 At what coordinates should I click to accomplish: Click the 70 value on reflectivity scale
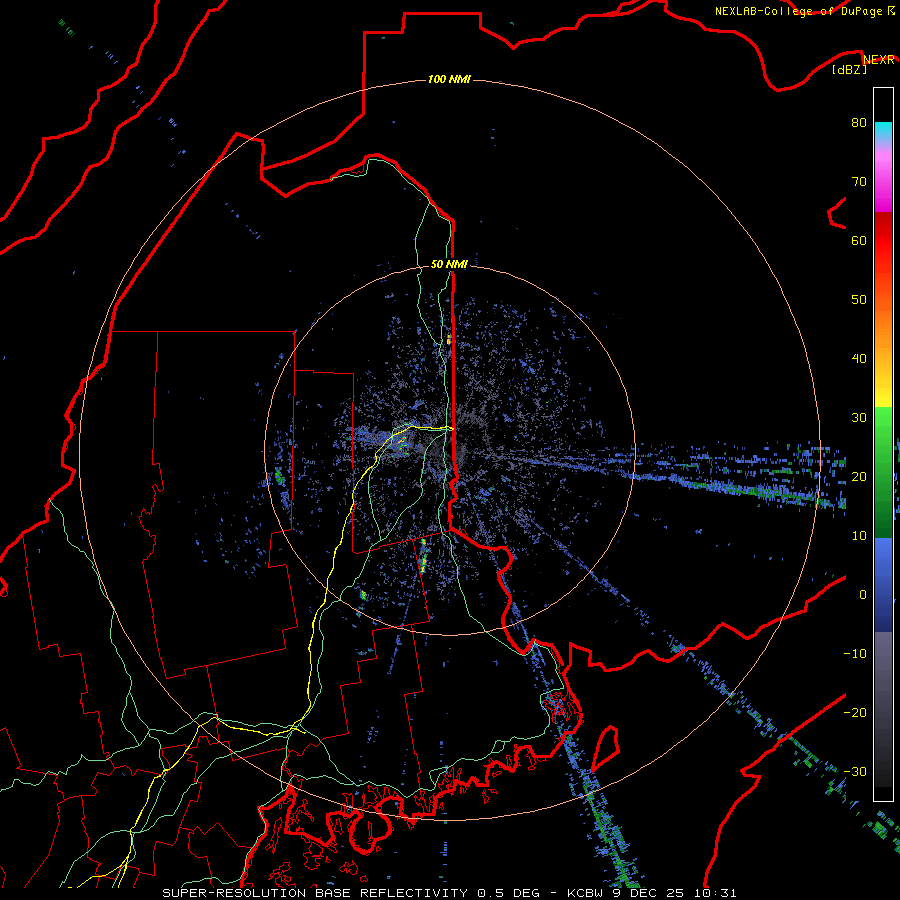(x=859, y=181)
